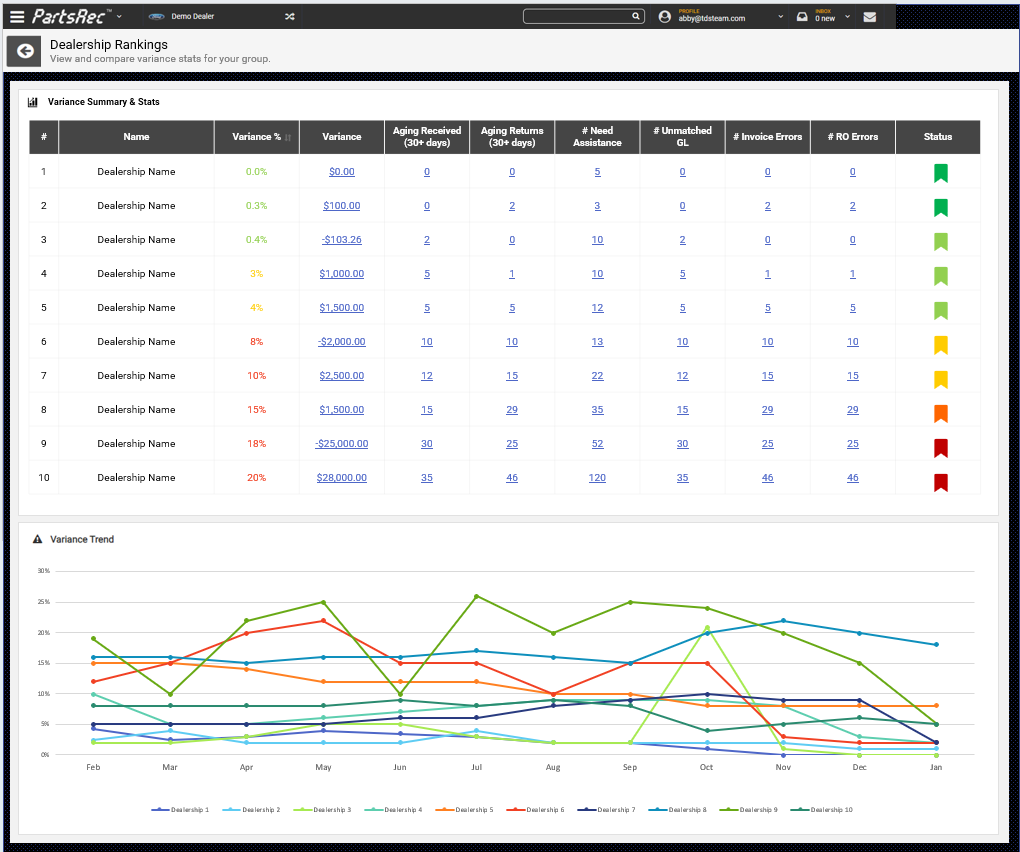
Task: Click the shuffle dealer switch icon
Action: pos(289,16)
